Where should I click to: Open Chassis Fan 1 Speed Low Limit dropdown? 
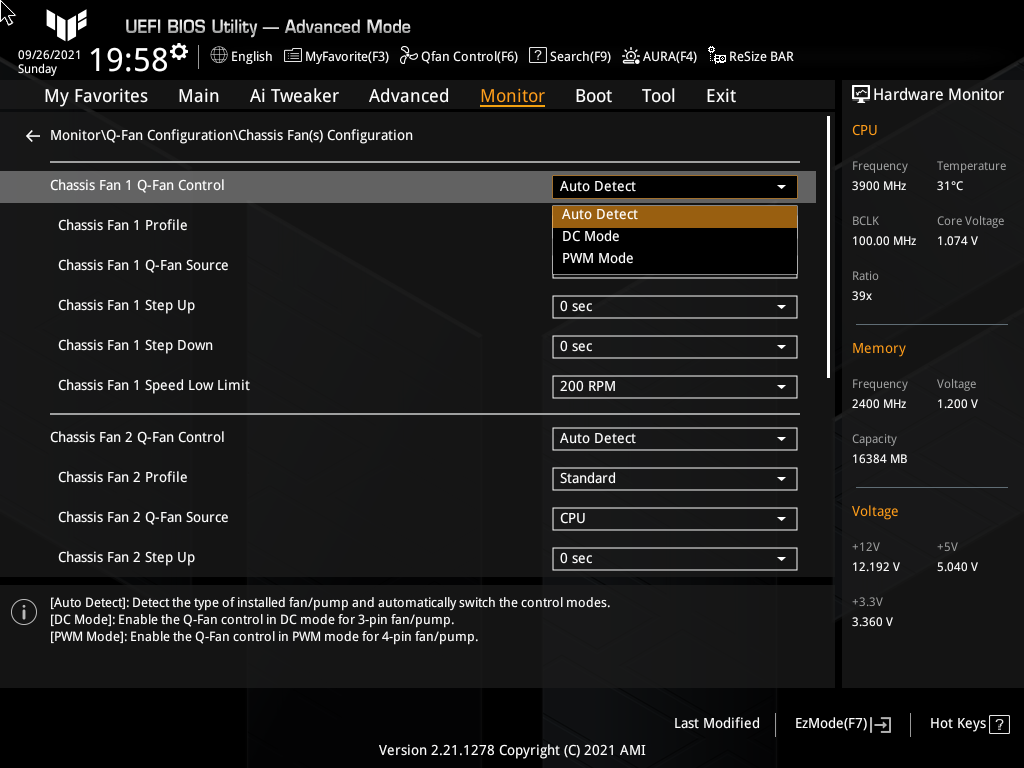point(674,386)
